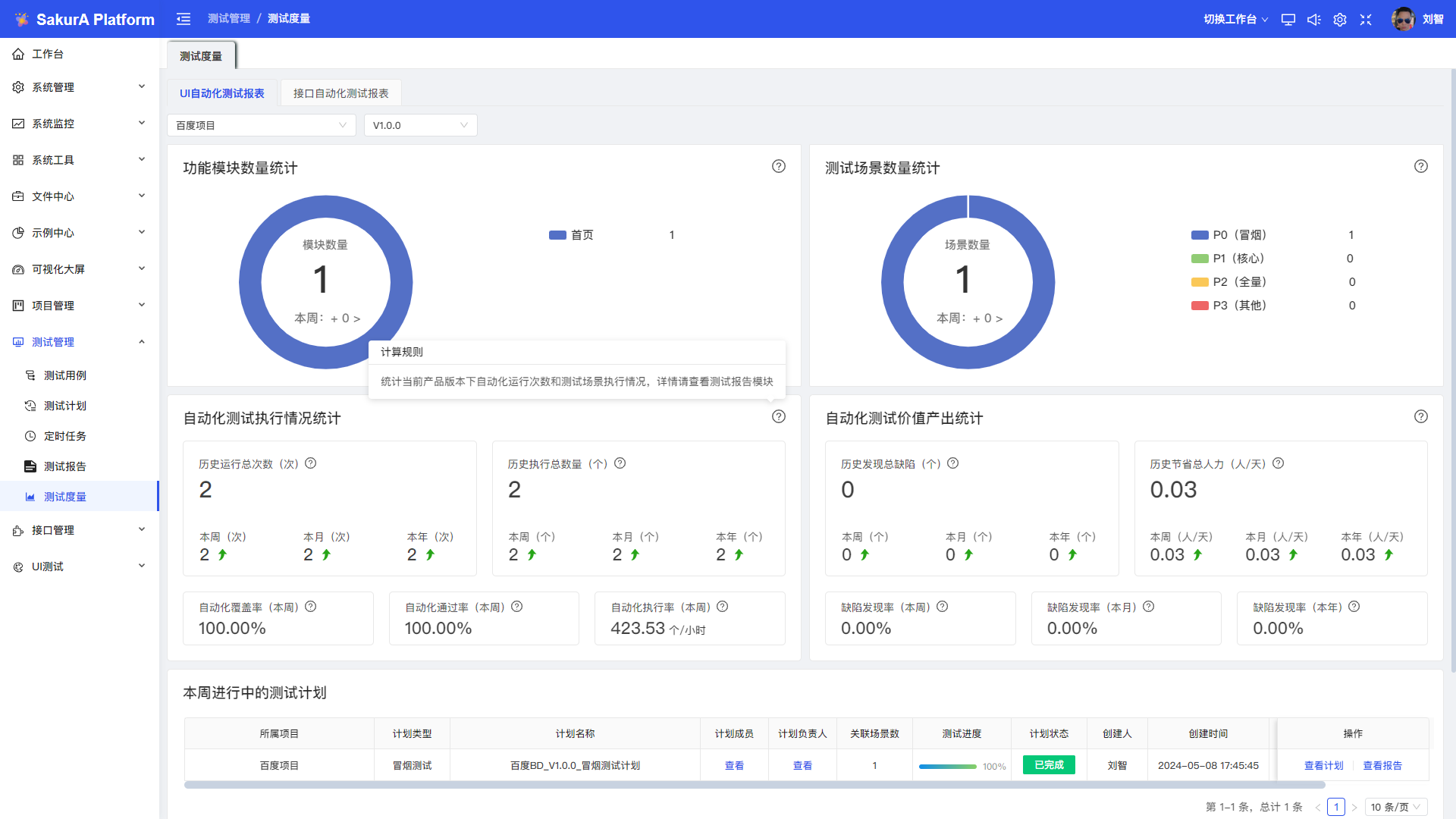Click the monitor screen icon in header
The width and height of the screenshot is (1456, 819).
(x=1288, y=20)
